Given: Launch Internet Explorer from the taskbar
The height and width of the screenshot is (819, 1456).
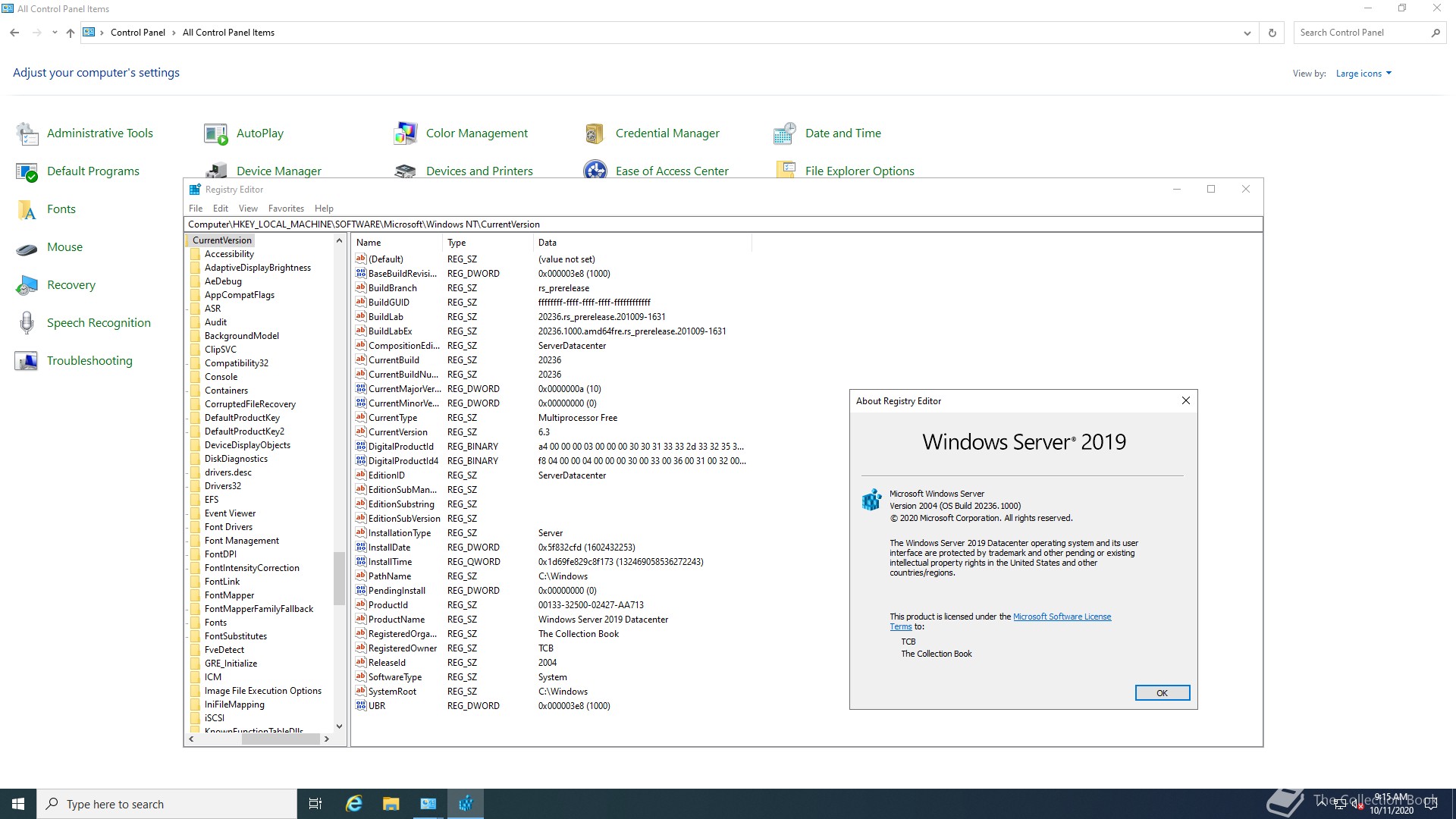Looking at the screenshot, I should click(353, 804).
